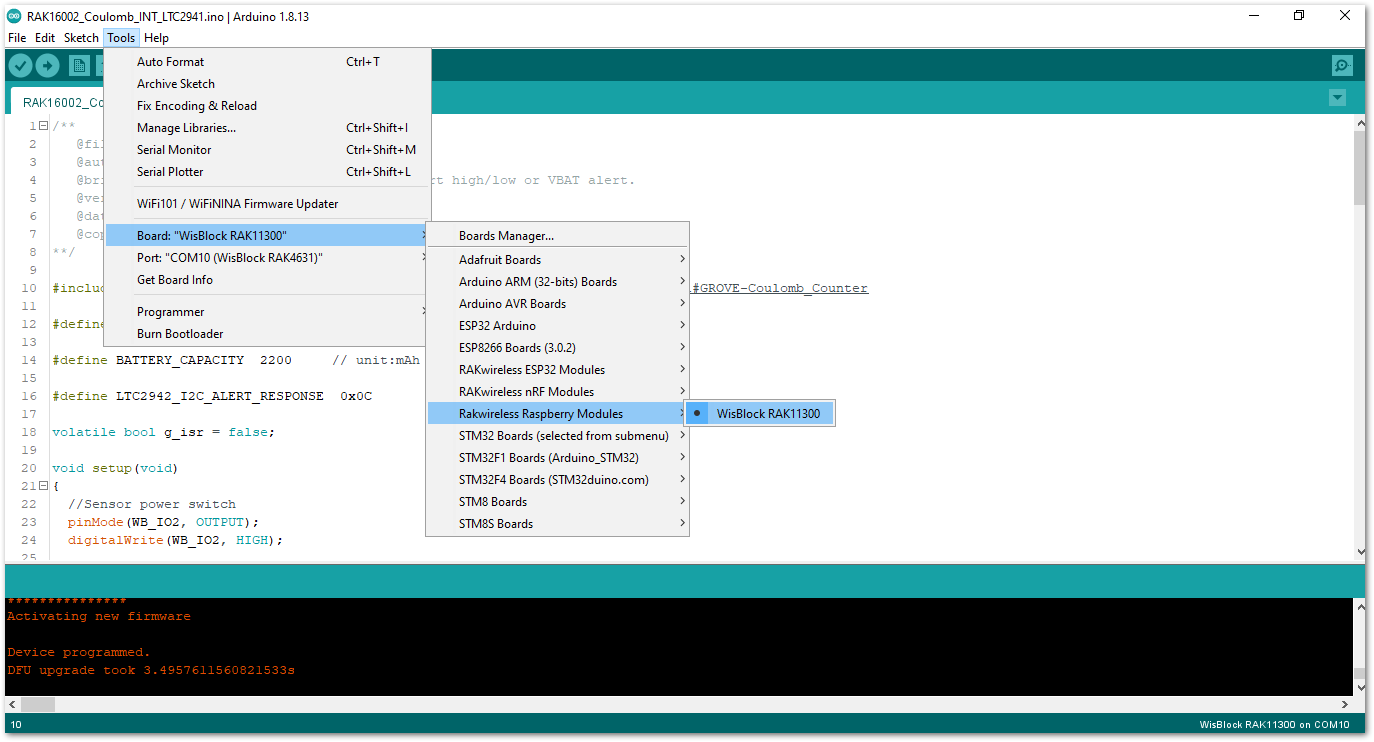Open the Sketch menu

click(81, 38)
